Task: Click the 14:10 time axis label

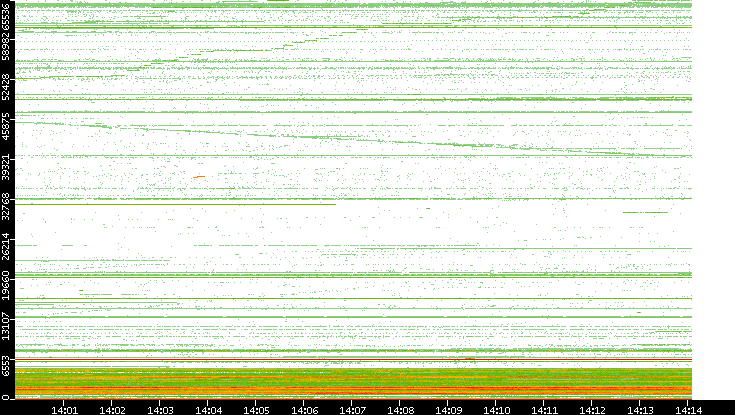Action: pyautogui.click(x=497, y=408)
